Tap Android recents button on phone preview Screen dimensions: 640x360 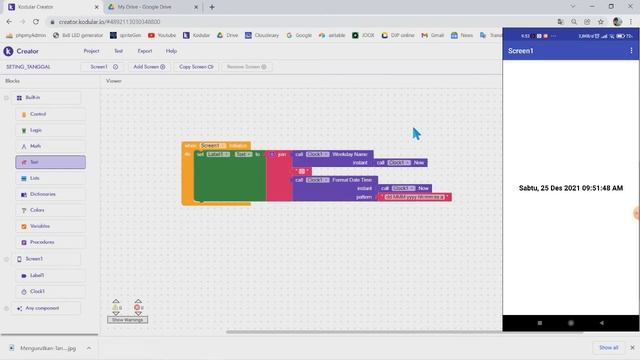540,323
